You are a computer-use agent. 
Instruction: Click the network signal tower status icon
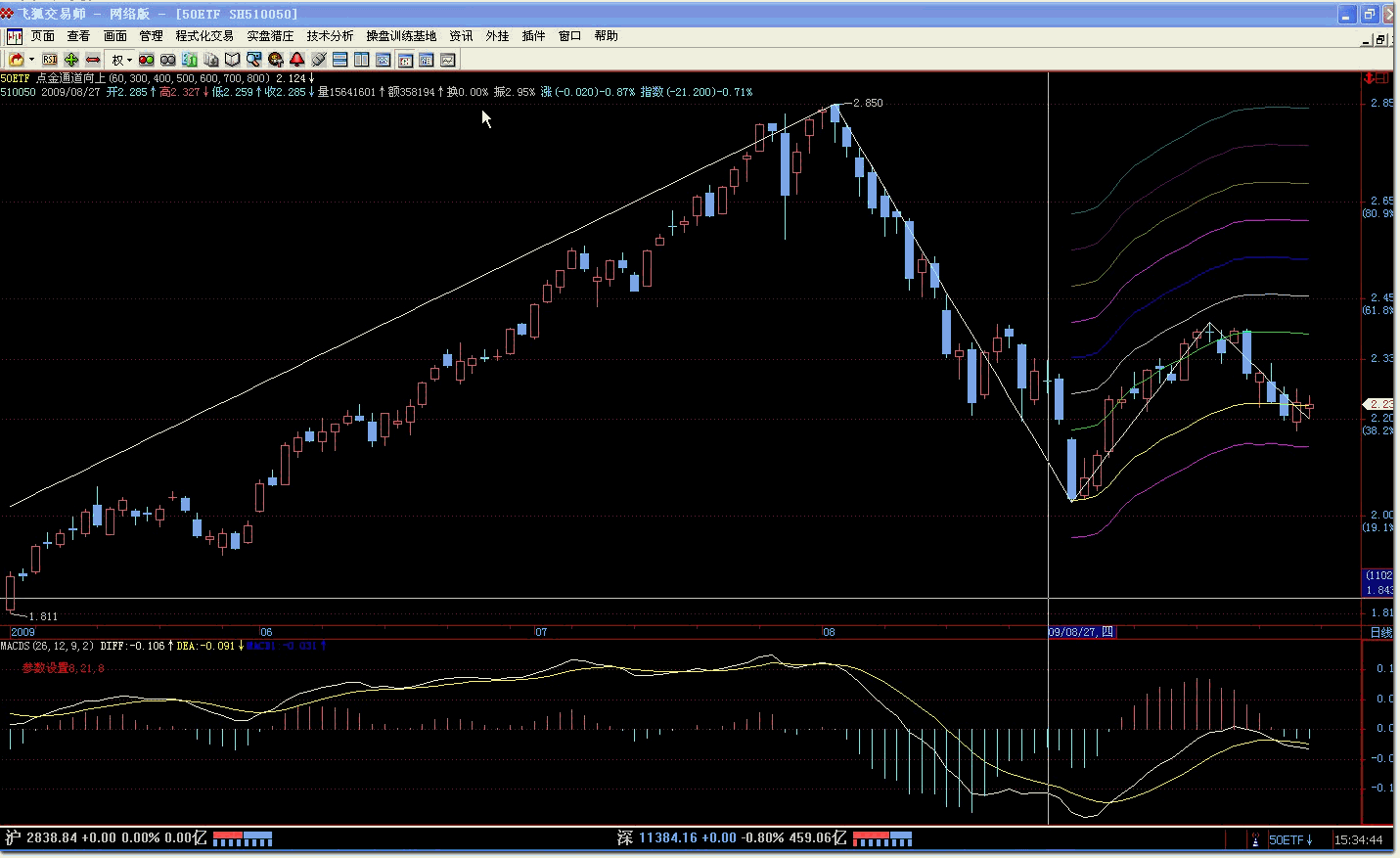[1255, 839]
